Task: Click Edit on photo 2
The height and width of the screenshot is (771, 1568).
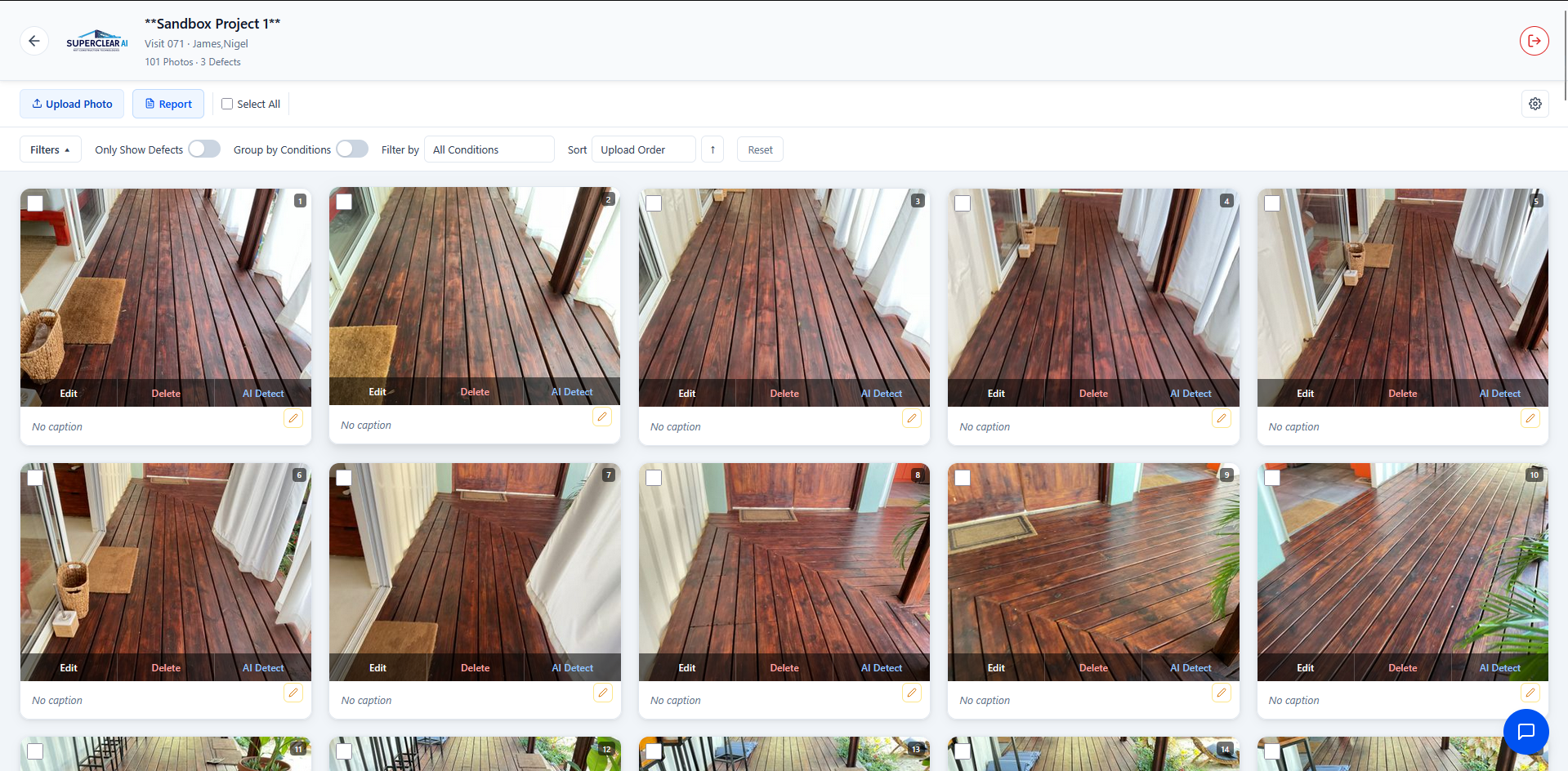Action: point(377,391)
